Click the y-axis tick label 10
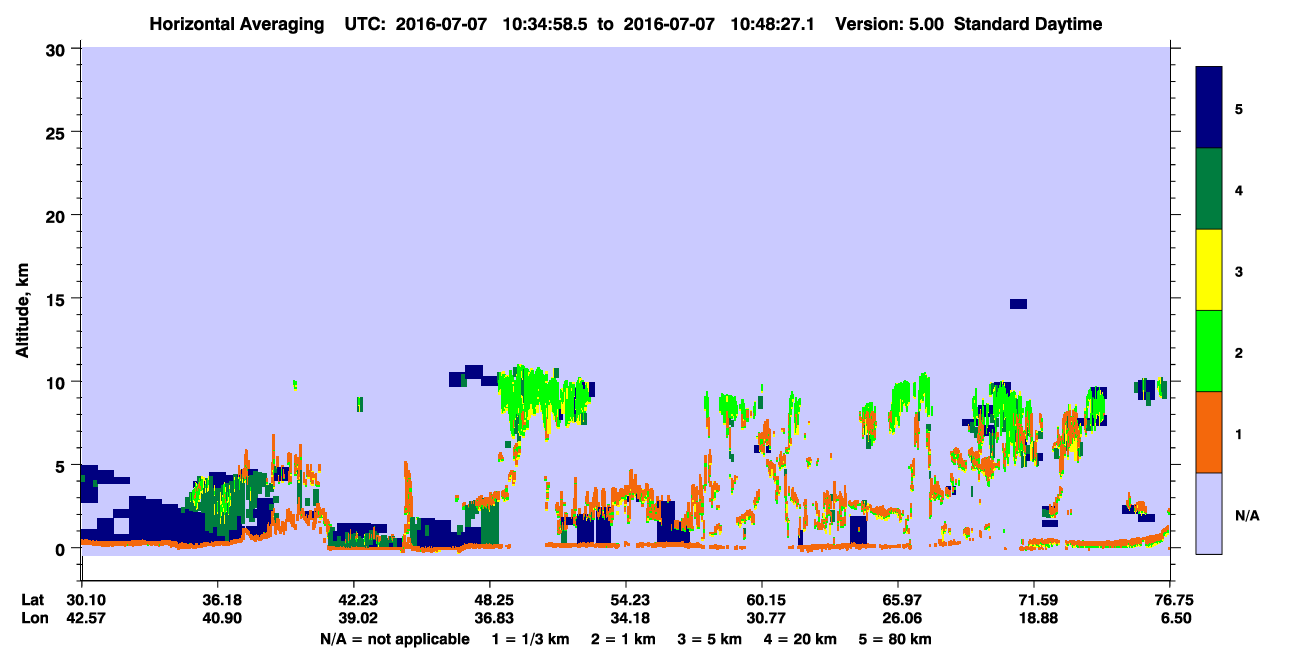 click(x=58, y=382)
